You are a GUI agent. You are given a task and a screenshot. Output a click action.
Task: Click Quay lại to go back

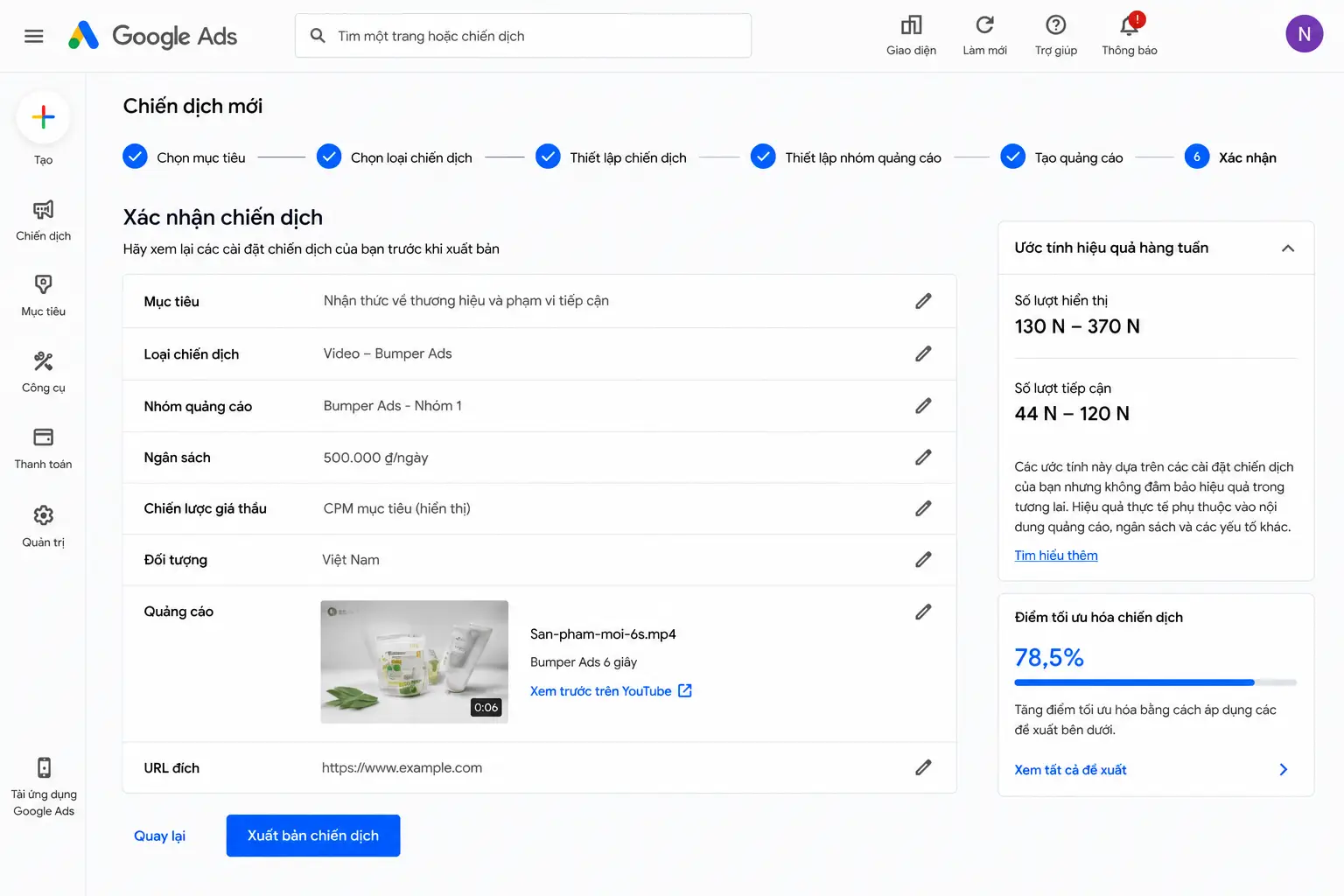[159, 836]
